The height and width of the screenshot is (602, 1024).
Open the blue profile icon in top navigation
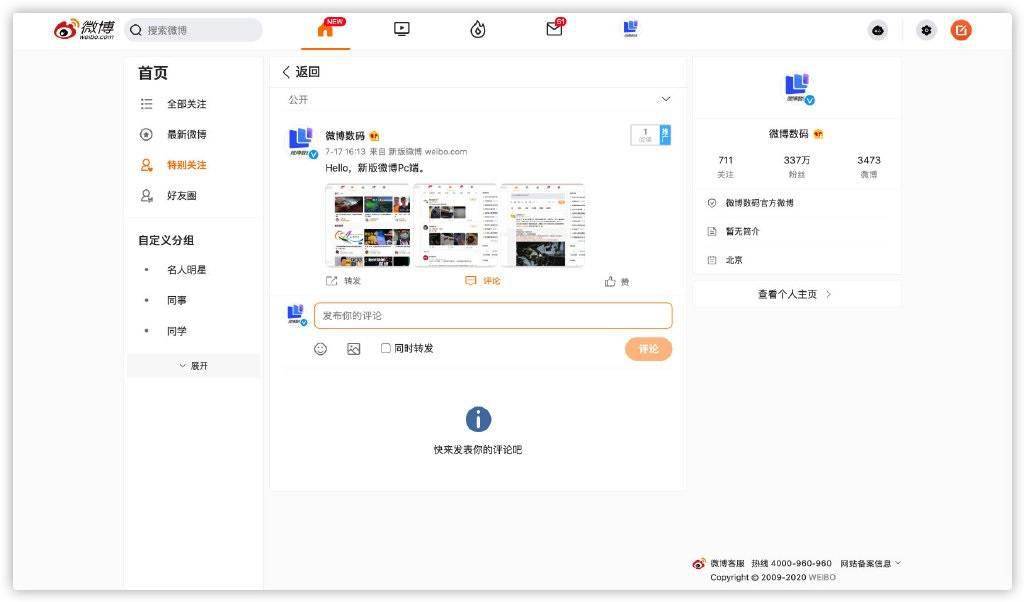click(x=631, y=28)
